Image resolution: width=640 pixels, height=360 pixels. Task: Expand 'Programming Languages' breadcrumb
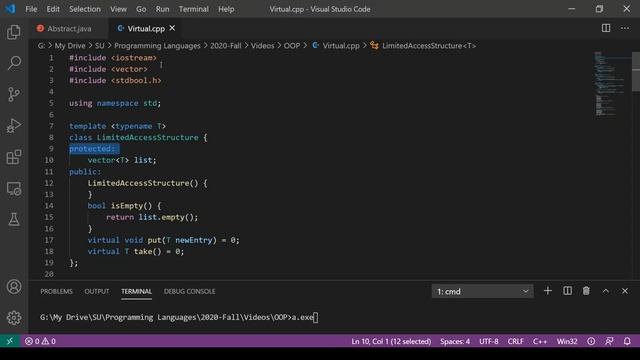157,46
